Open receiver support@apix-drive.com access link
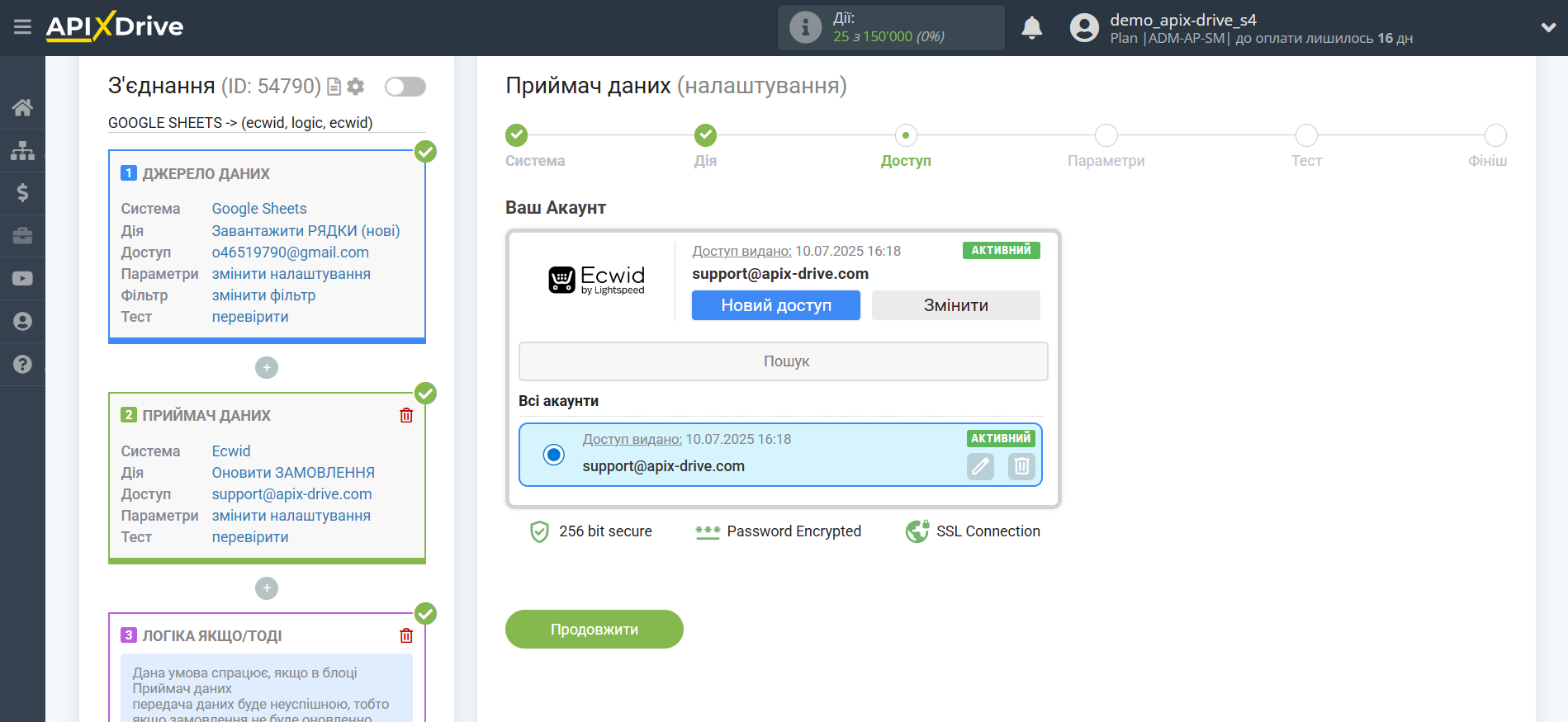 pos(291,494)
